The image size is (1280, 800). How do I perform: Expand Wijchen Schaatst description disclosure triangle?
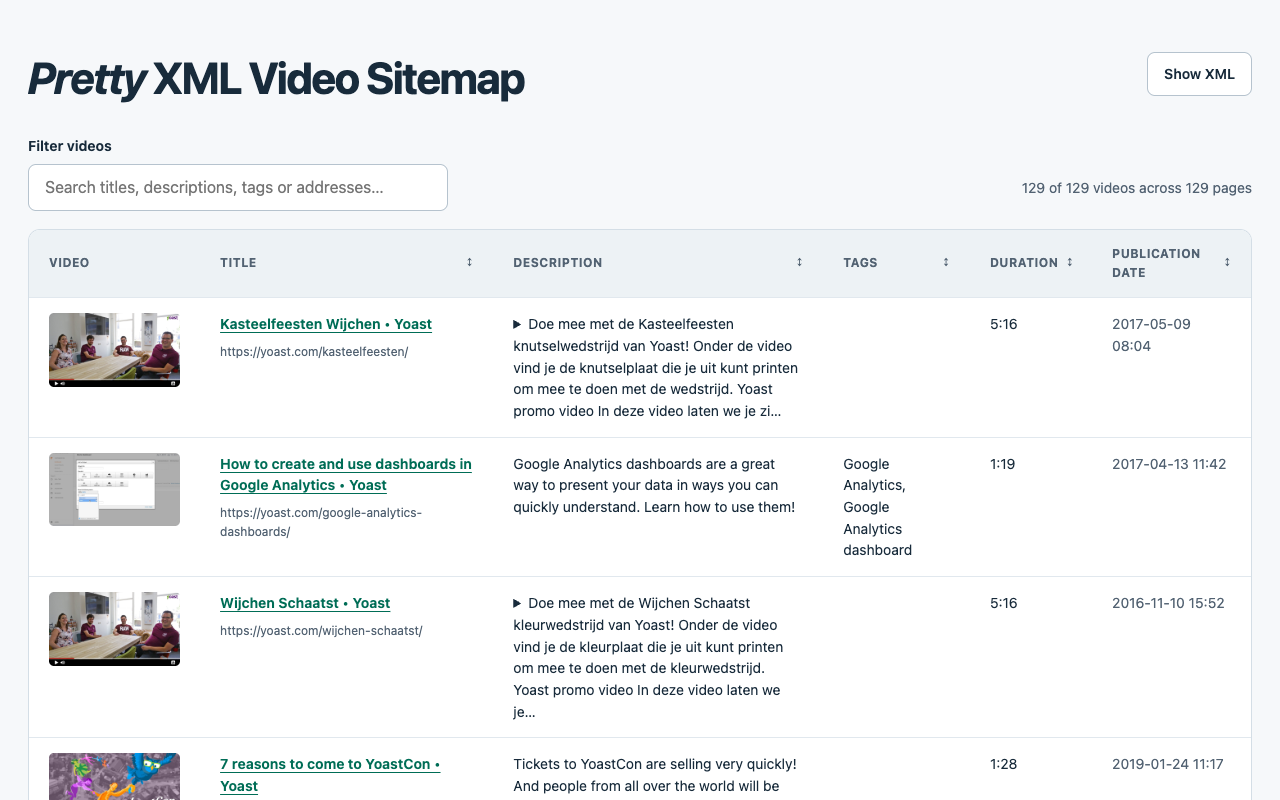(x=518, y=603)
